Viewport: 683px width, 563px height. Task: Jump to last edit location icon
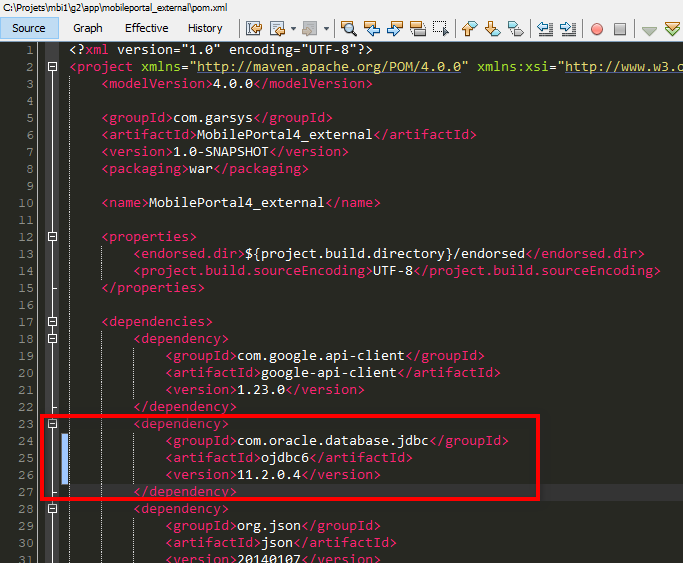(254, 29)
